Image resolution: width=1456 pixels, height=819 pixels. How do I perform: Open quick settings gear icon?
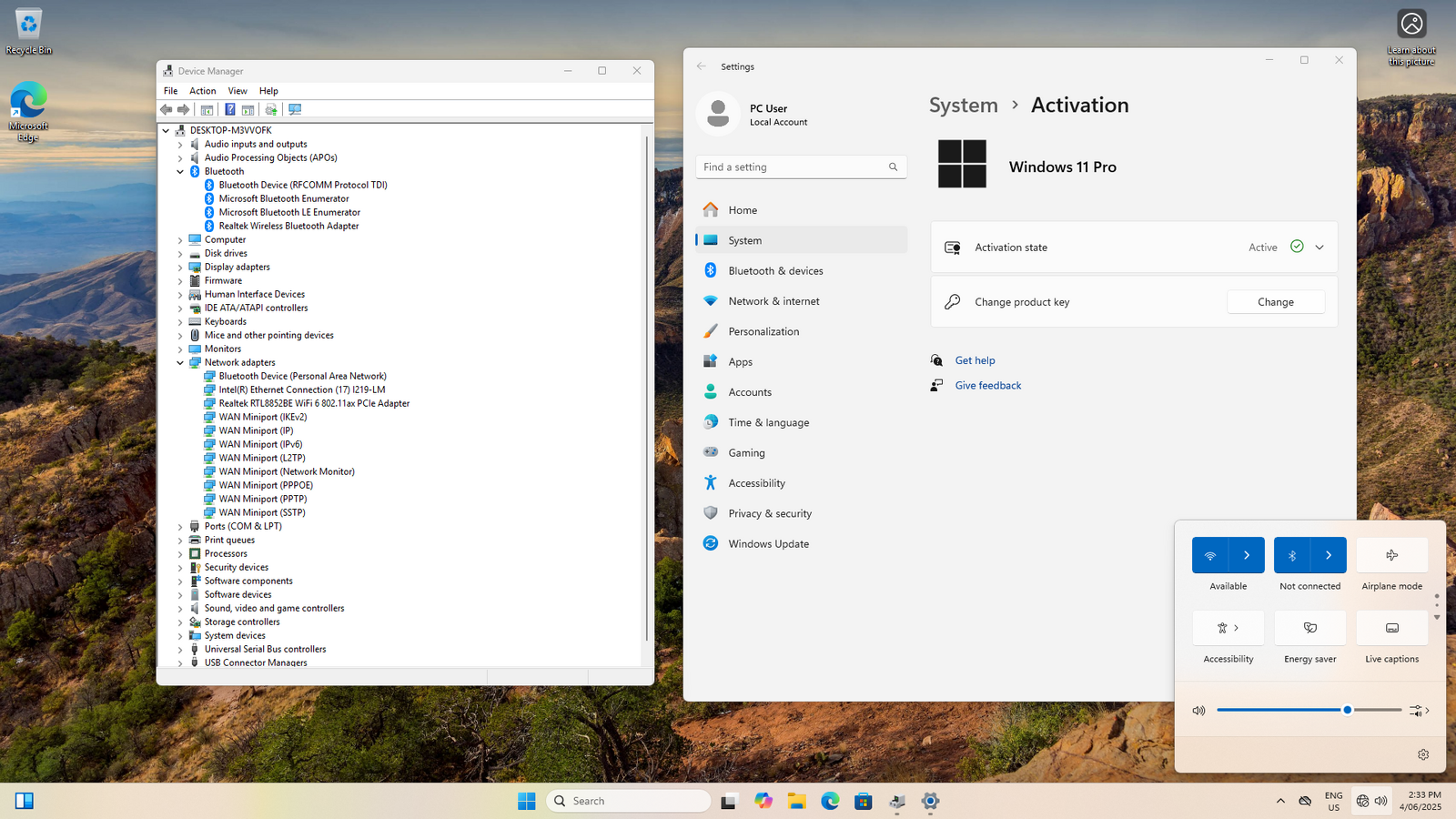(x=1423, y=754)
